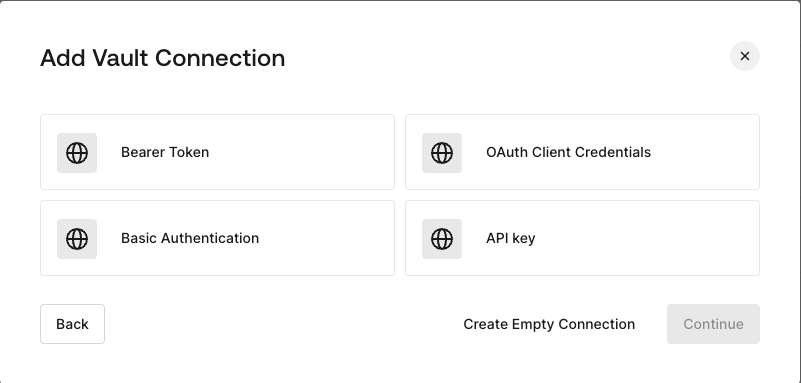
Task: Click the Continue button
Action: point(713,324)
